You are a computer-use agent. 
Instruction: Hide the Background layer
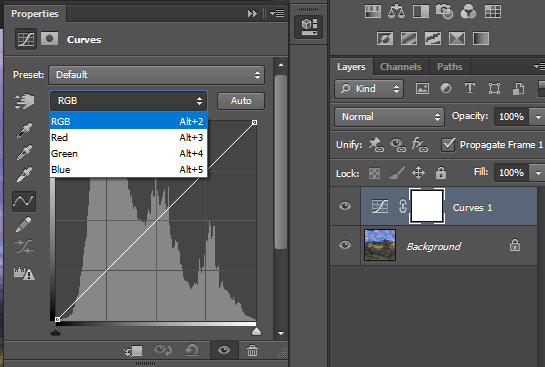click(x=345, y=245)
